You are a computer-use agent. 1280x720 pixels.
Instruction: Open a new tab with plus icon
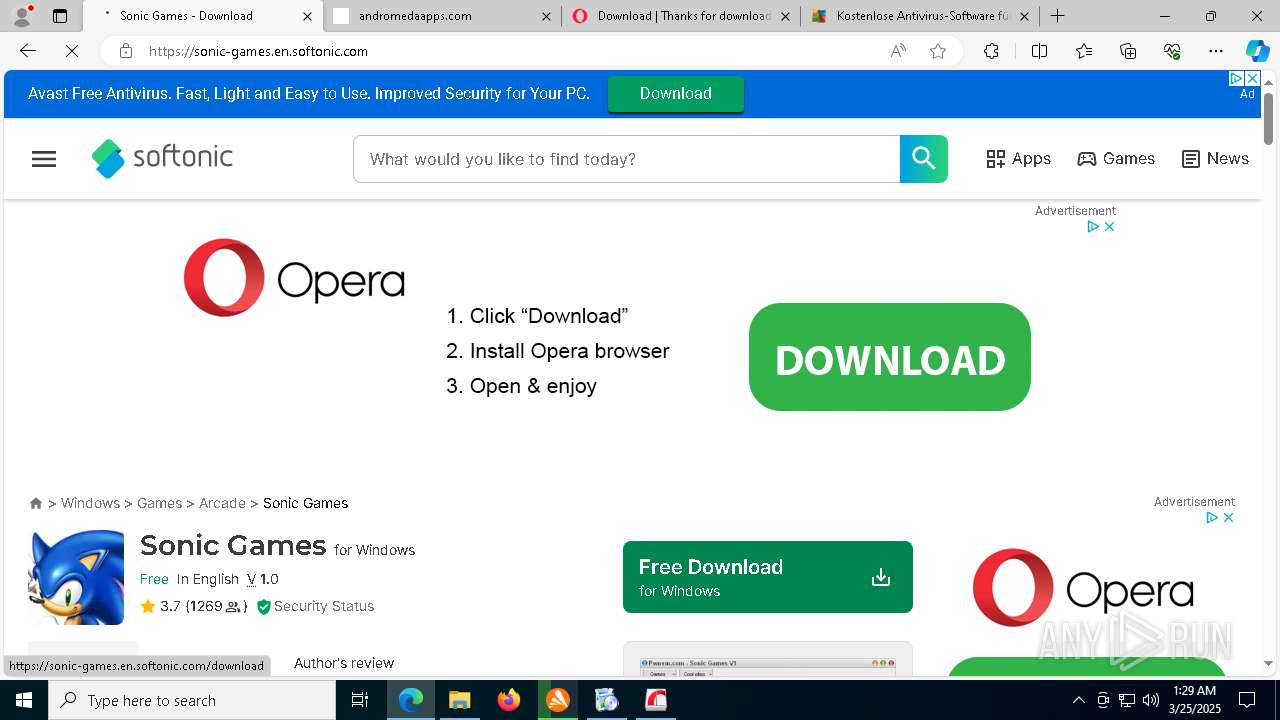pyautogui.click(x=1057, y=16)
